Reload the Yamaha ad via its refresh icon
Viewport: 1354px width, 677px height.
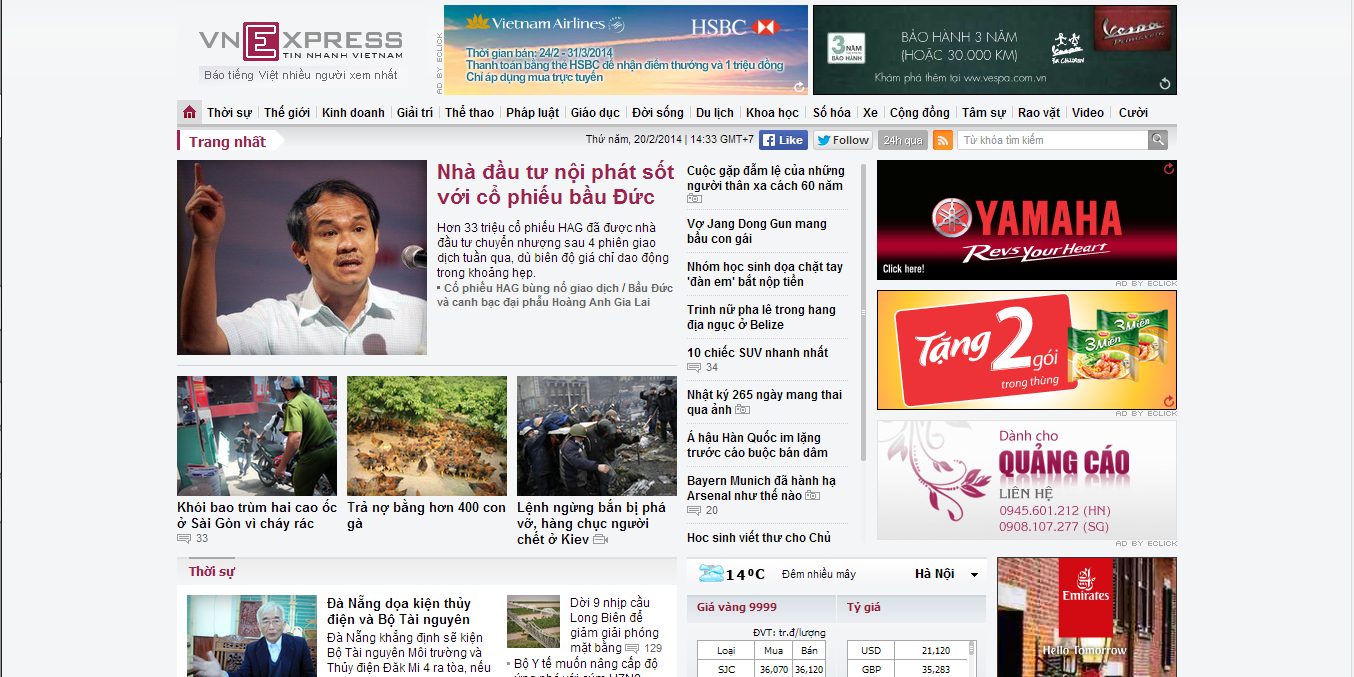[x=1168, y=168]
